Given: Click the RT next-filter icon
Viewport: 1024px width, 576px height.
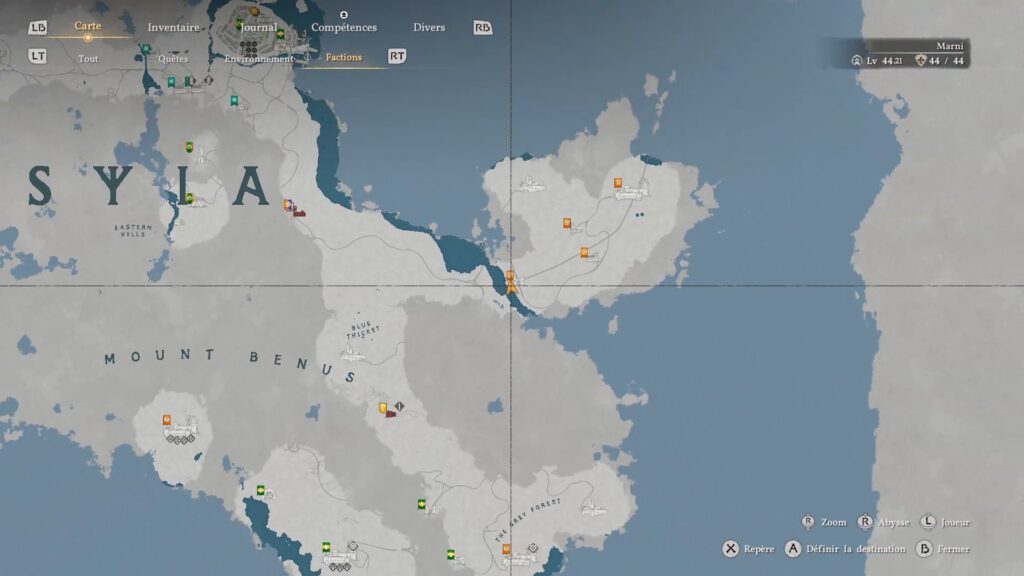Looking at the screenshot, I should tap(397, 57).
